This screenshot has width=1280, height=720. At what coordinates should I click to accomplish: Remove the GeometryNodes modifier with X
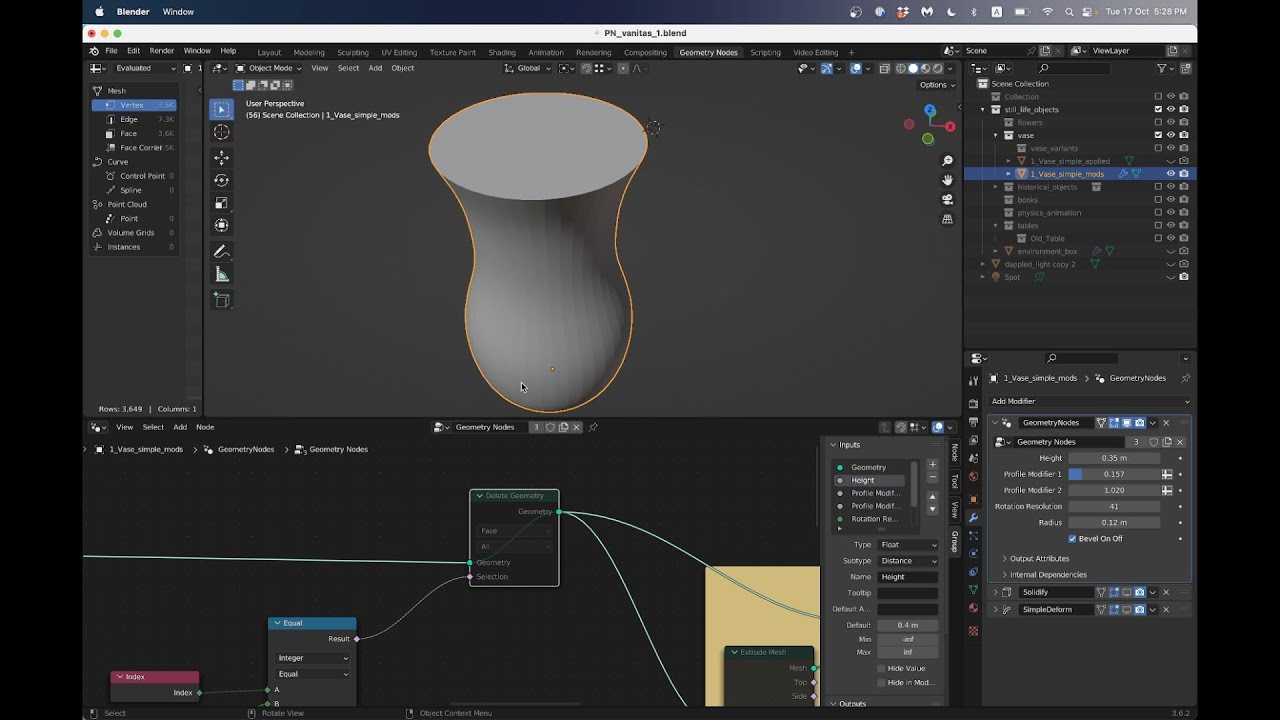(x=1166, y=423)
